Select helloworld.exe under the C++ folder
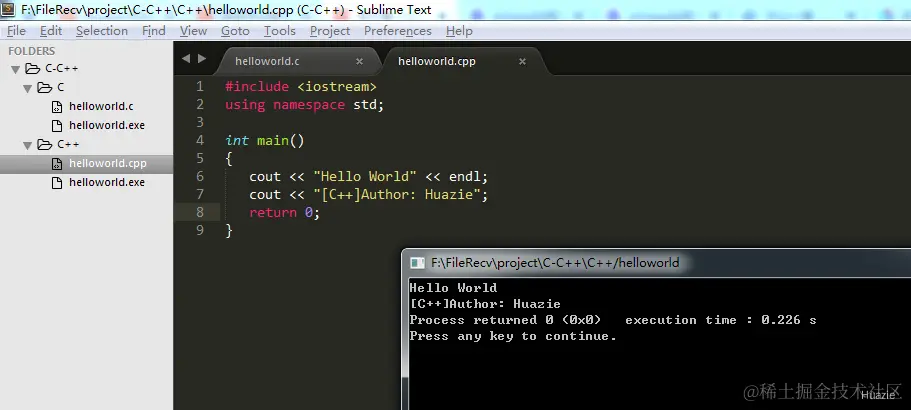This screenshot has height=410, width=911. click(x=107, y=182)
